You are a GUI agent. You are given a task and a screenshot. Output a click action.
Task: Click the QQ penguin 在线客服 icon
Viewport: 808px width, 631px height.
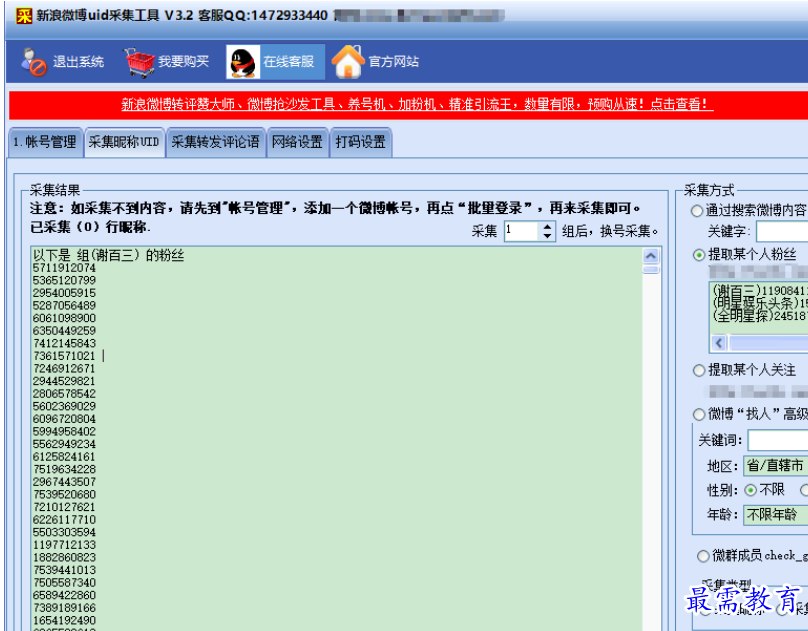(243, 62)
